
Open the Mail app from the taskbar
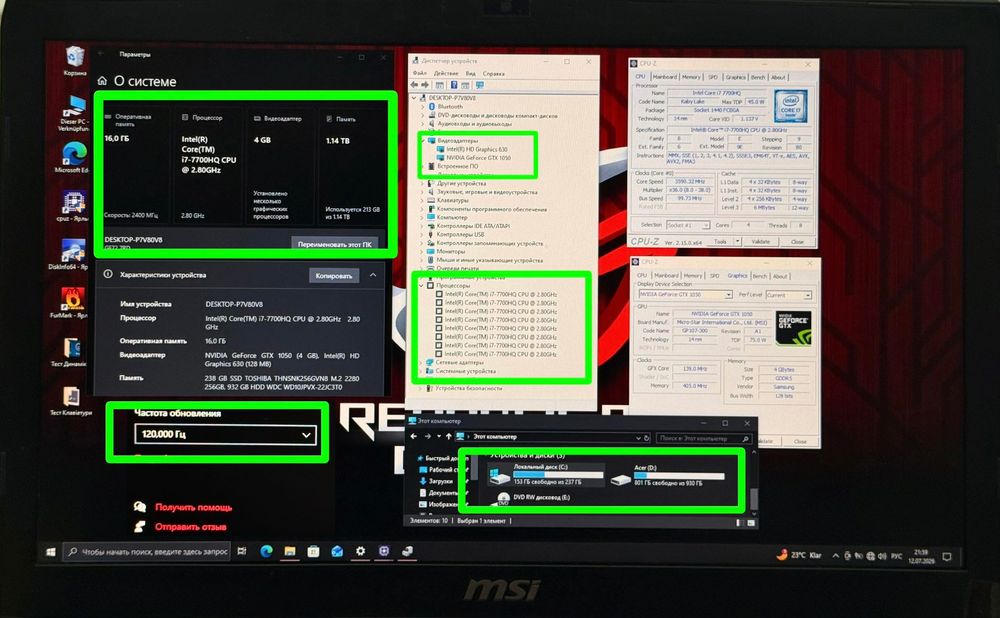point(337,551)
